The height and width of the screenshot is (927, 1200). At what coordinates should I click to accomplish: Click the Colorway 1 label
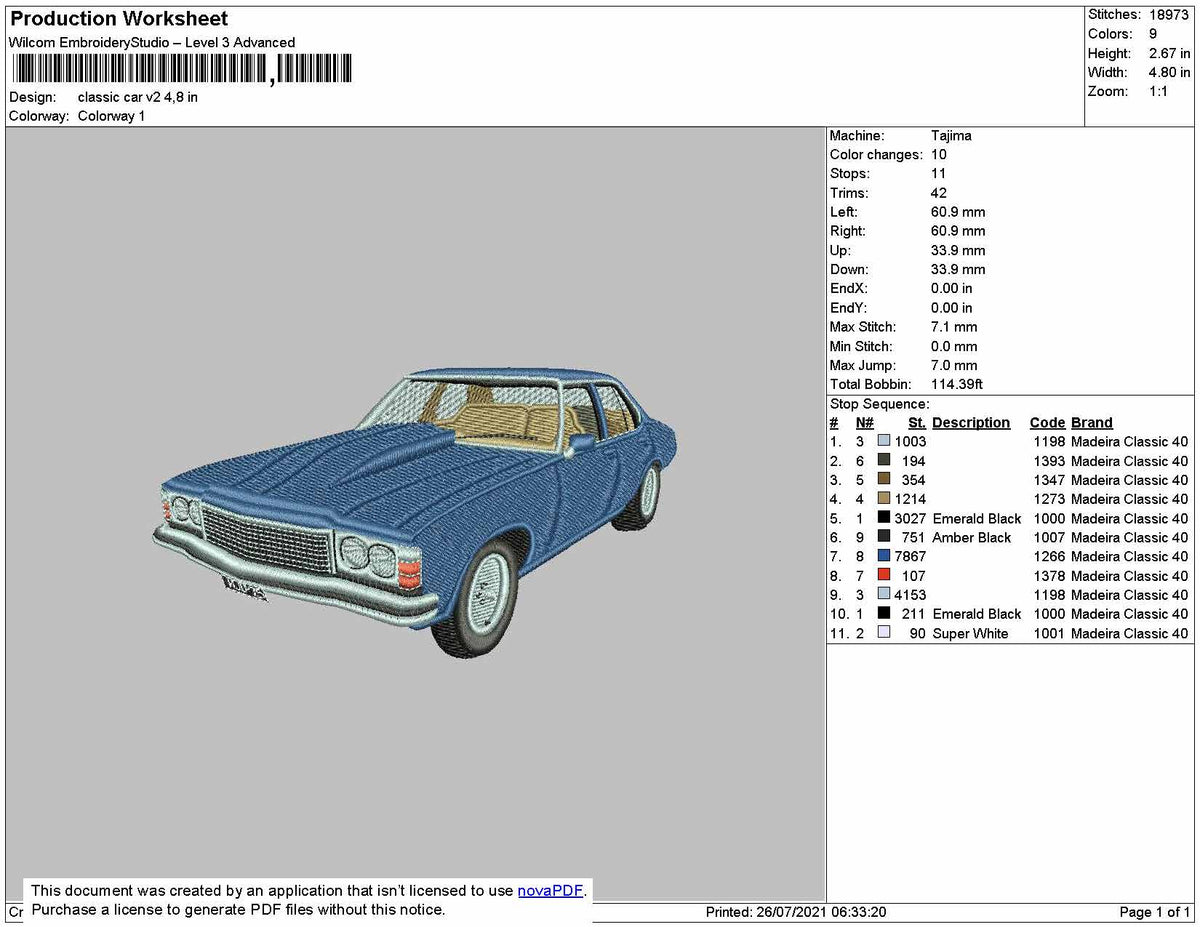click(x=111, y=116)
